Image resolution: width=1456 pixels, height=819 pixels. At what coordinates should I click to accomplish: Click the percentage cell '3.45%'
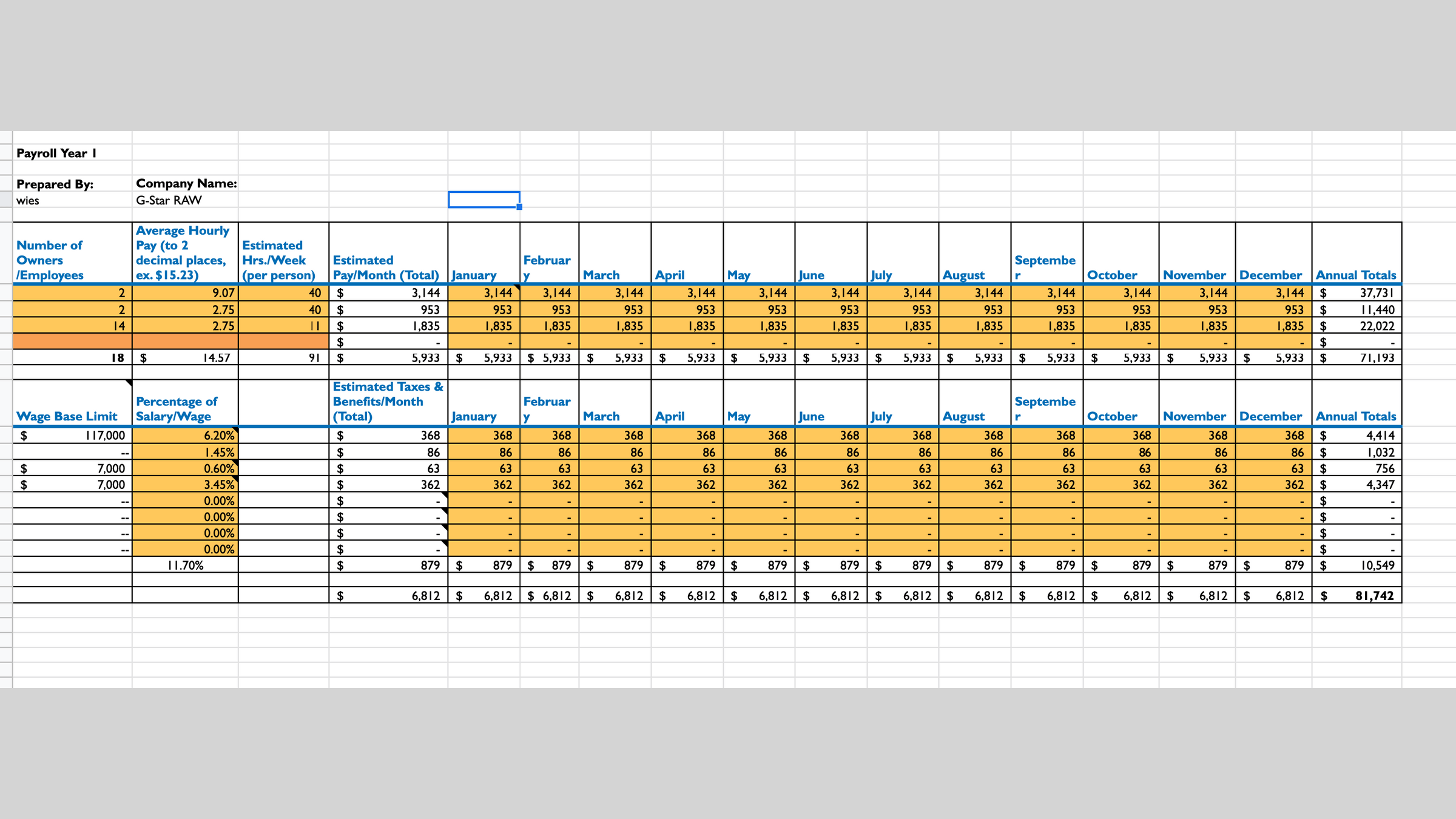(x=185, y=485)
